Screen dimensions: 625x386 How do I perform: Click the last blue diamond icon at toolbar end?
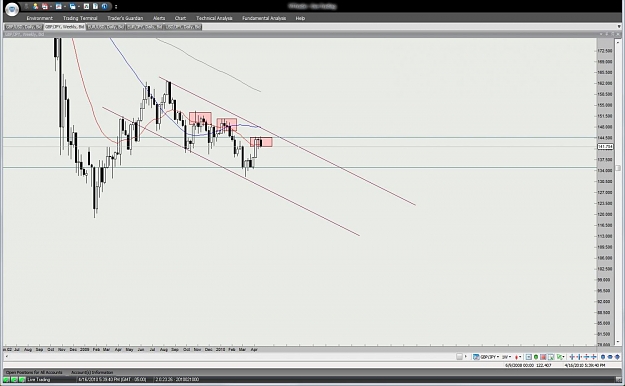pos(617,357)
